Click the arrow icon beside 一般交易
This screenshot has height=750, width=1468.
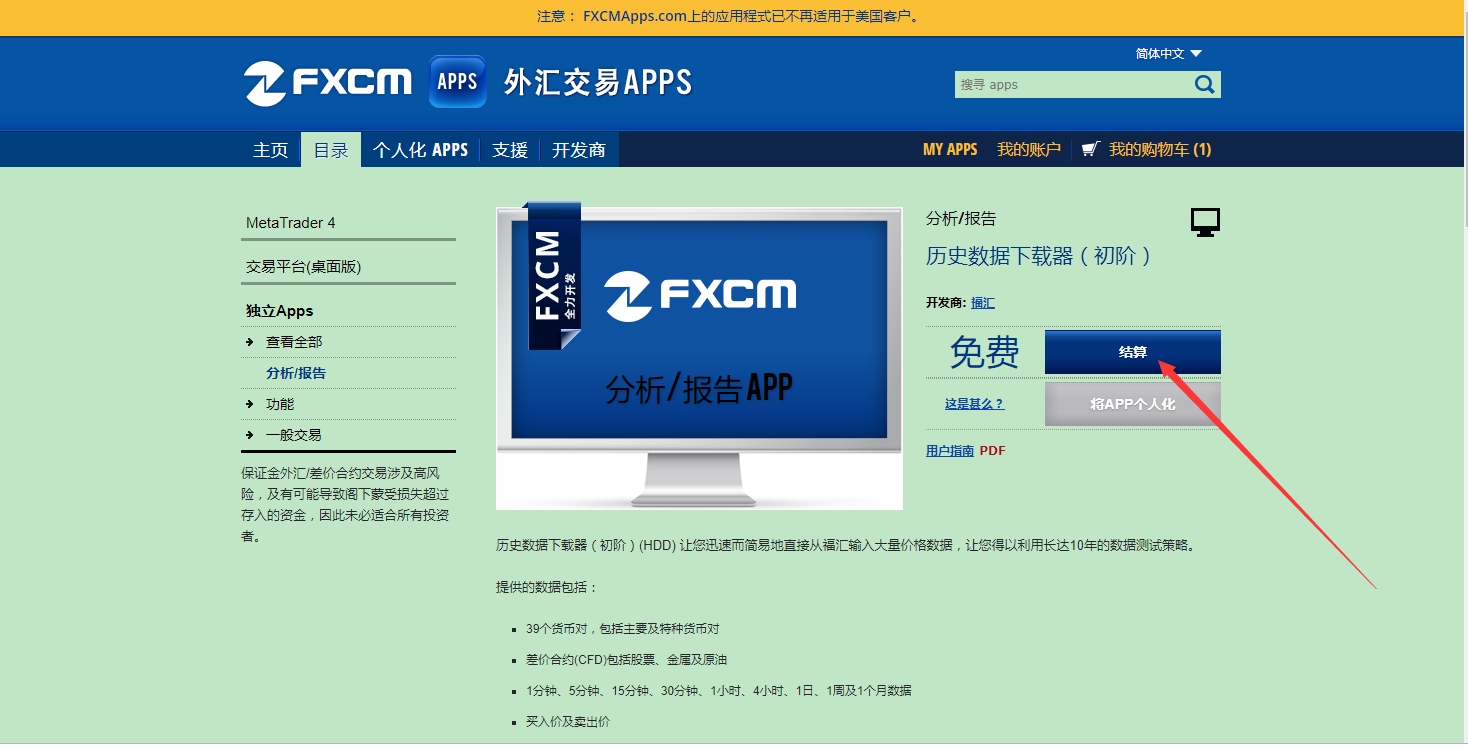[249, 435]
